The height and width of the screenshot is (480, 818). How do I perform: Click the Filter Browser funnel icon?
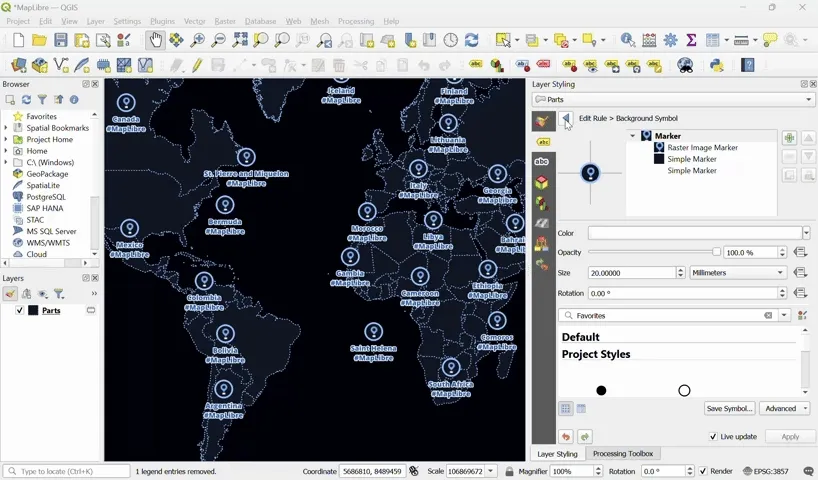[x=42, y=100]
